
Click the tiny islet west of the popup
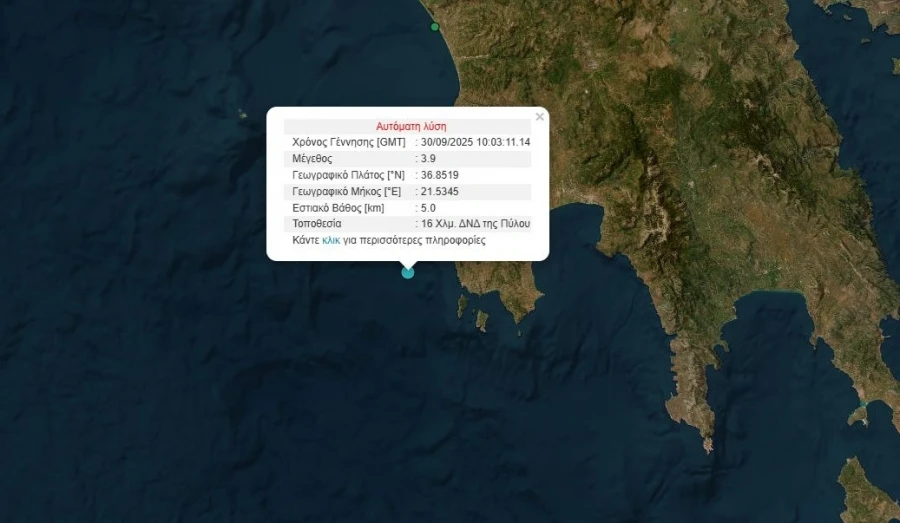(243, 115)
